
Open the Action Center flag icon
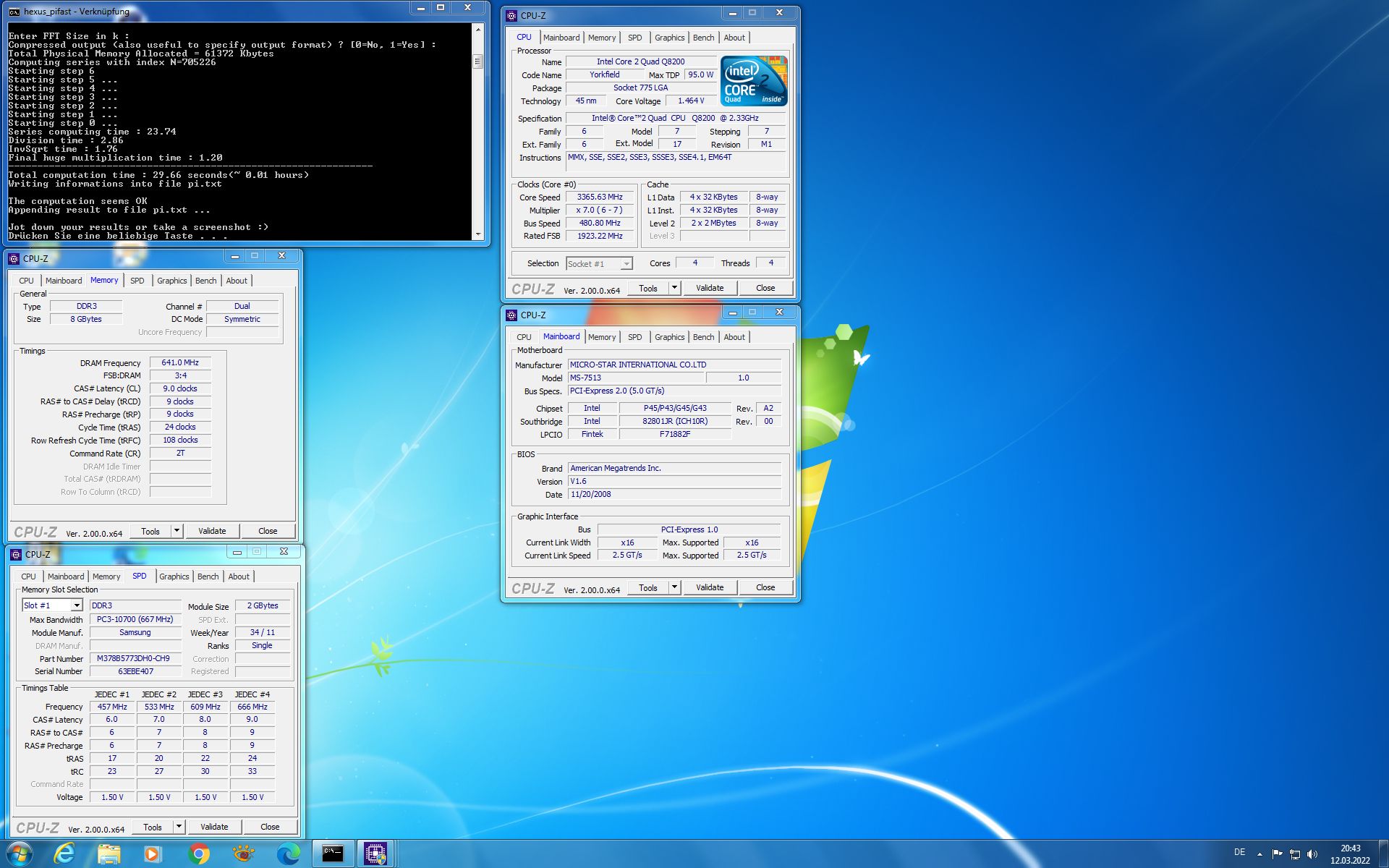coord(1277,854)
